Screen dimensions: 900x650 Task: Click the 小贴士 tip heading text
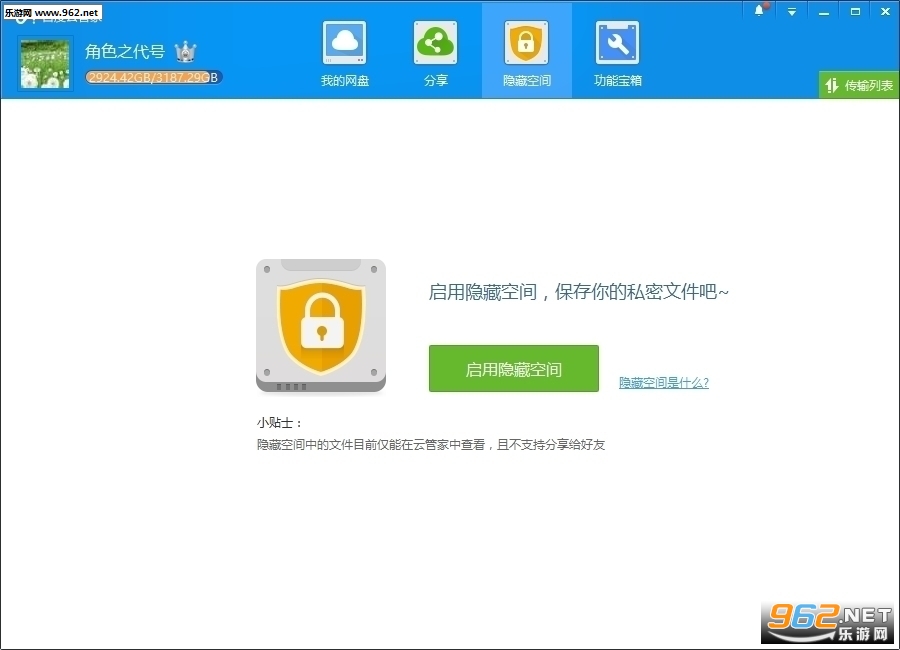279,423
